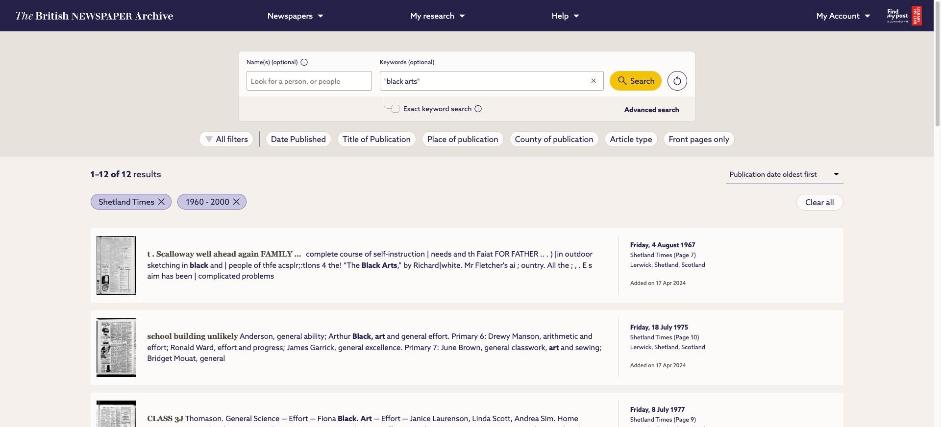941x427 pixels.
Task: Open the Article type filter
Action: point(631,139)
